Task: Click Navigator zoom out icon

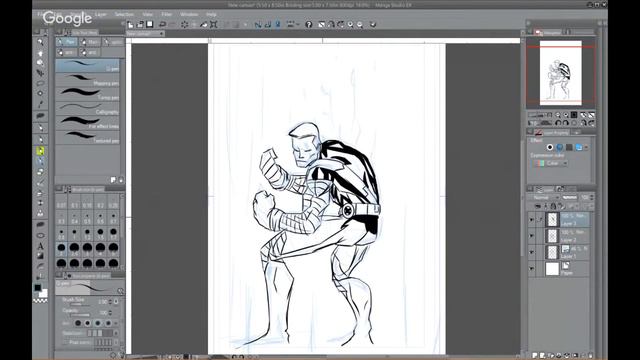Action: pyautogui.click(x=558, y=115)
